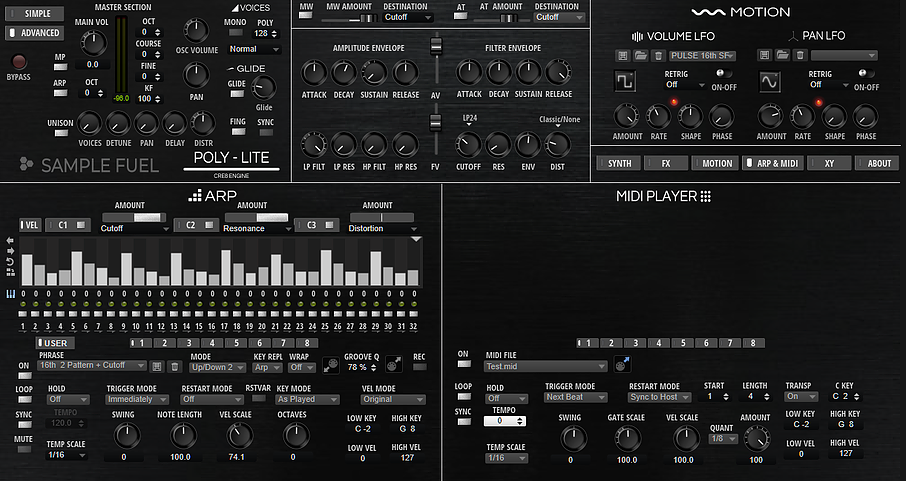
Task: Toggle MONO voice mode
Action: click(235, 32)
